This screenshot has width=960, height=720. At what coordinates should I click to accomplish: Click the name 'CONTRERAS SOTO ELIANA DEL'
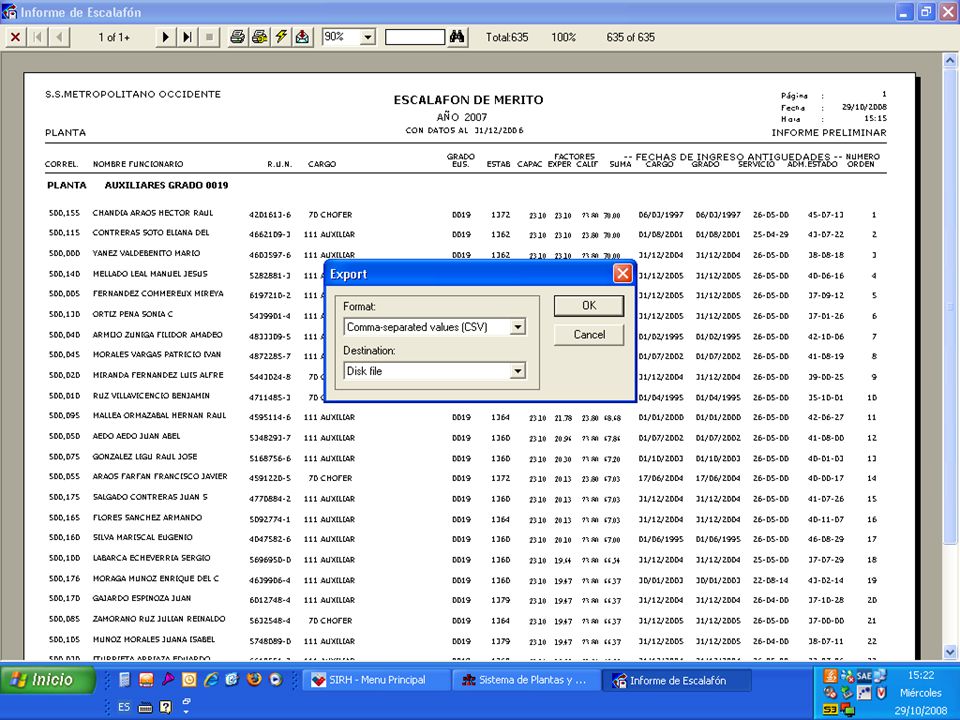pyautogui.click(x=151, y=233)
